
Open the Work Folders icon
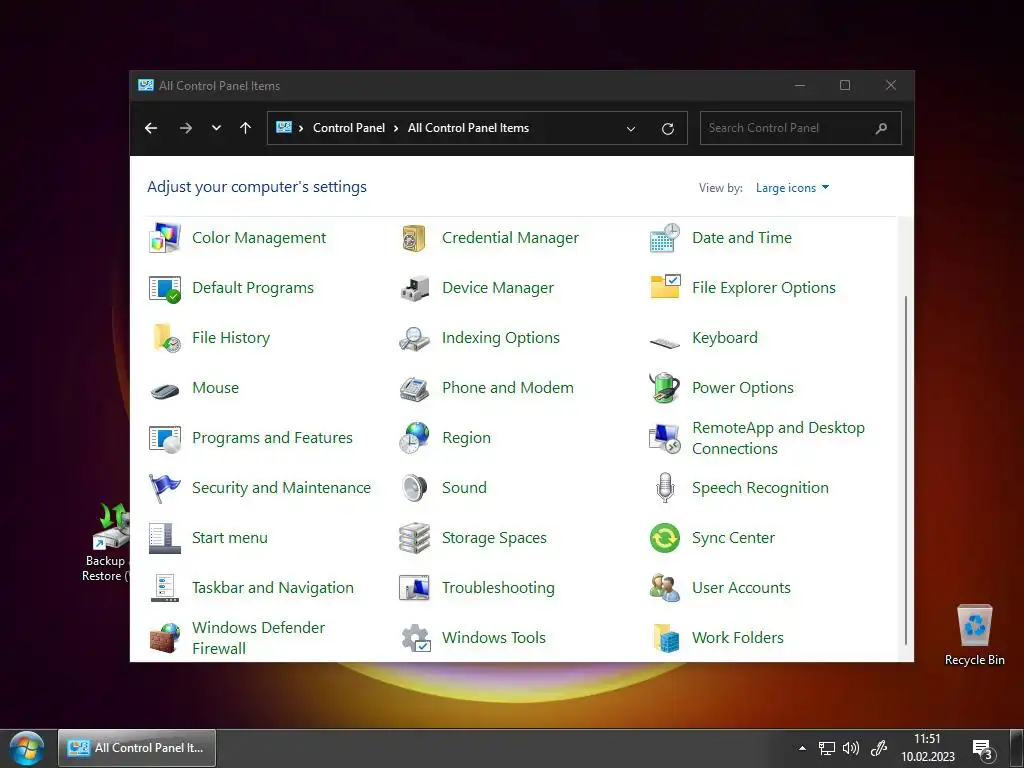pos(666,638)
